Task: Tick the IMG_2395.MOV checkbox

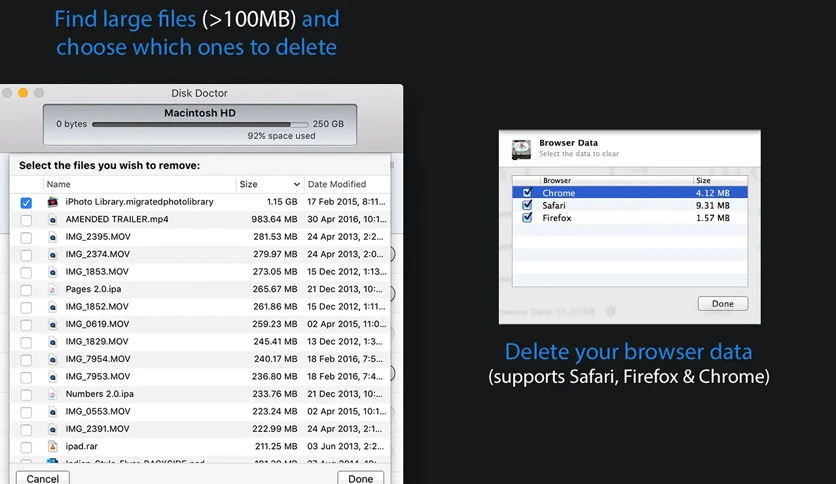Action: click(26, 238)
